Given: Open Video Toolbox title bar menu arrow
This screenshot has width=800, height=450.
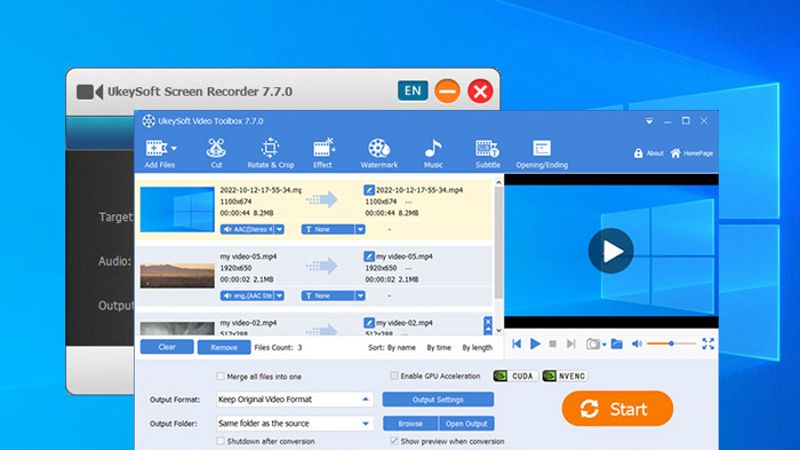Looking at the screenshot, I should coord(649,121).
